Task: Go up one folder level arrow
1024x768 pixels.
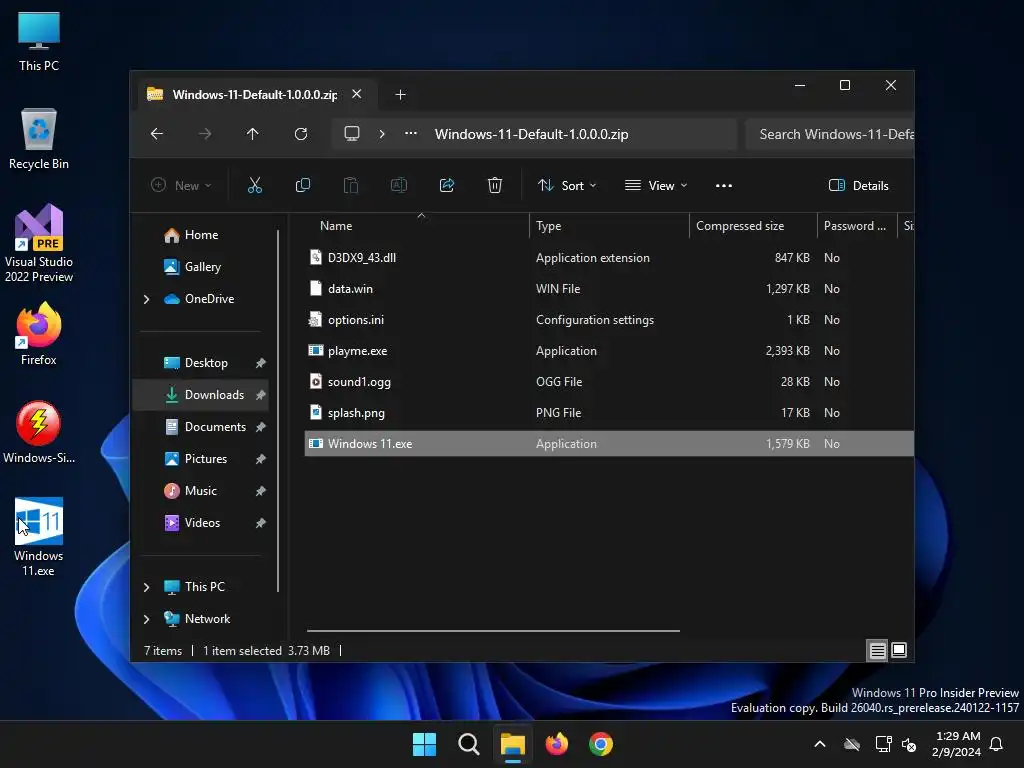Action: [253, 134]
